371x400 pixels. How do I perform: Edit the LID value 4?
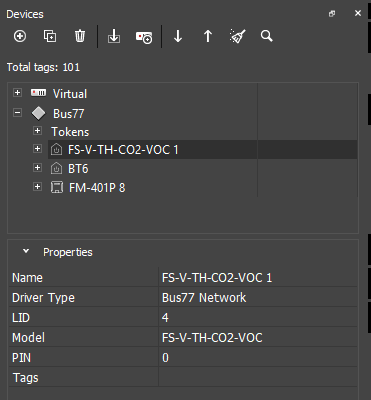coord(258,317)
